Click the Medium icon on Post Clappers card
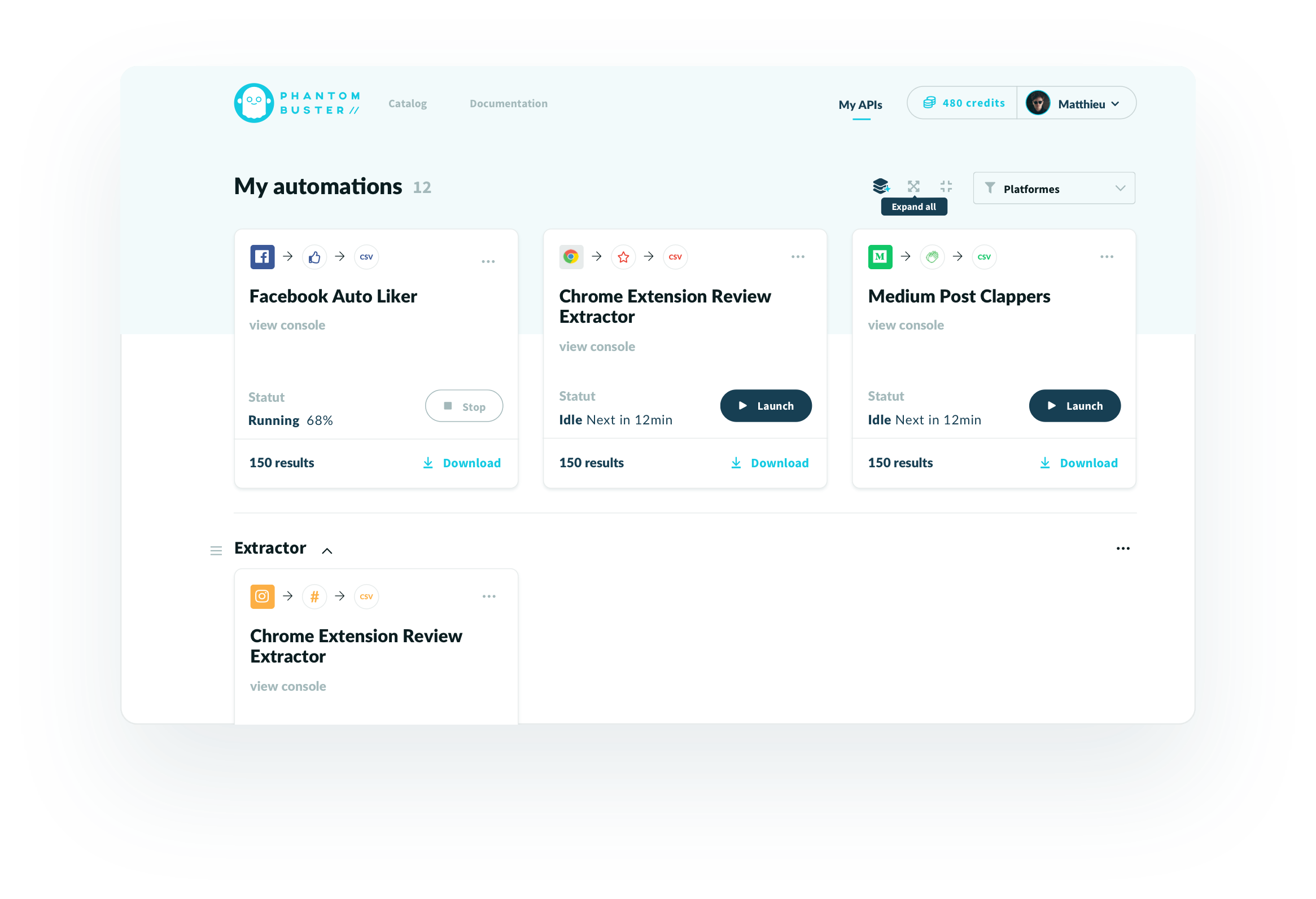The image size is (1316, 899). [x=880, y=257]
